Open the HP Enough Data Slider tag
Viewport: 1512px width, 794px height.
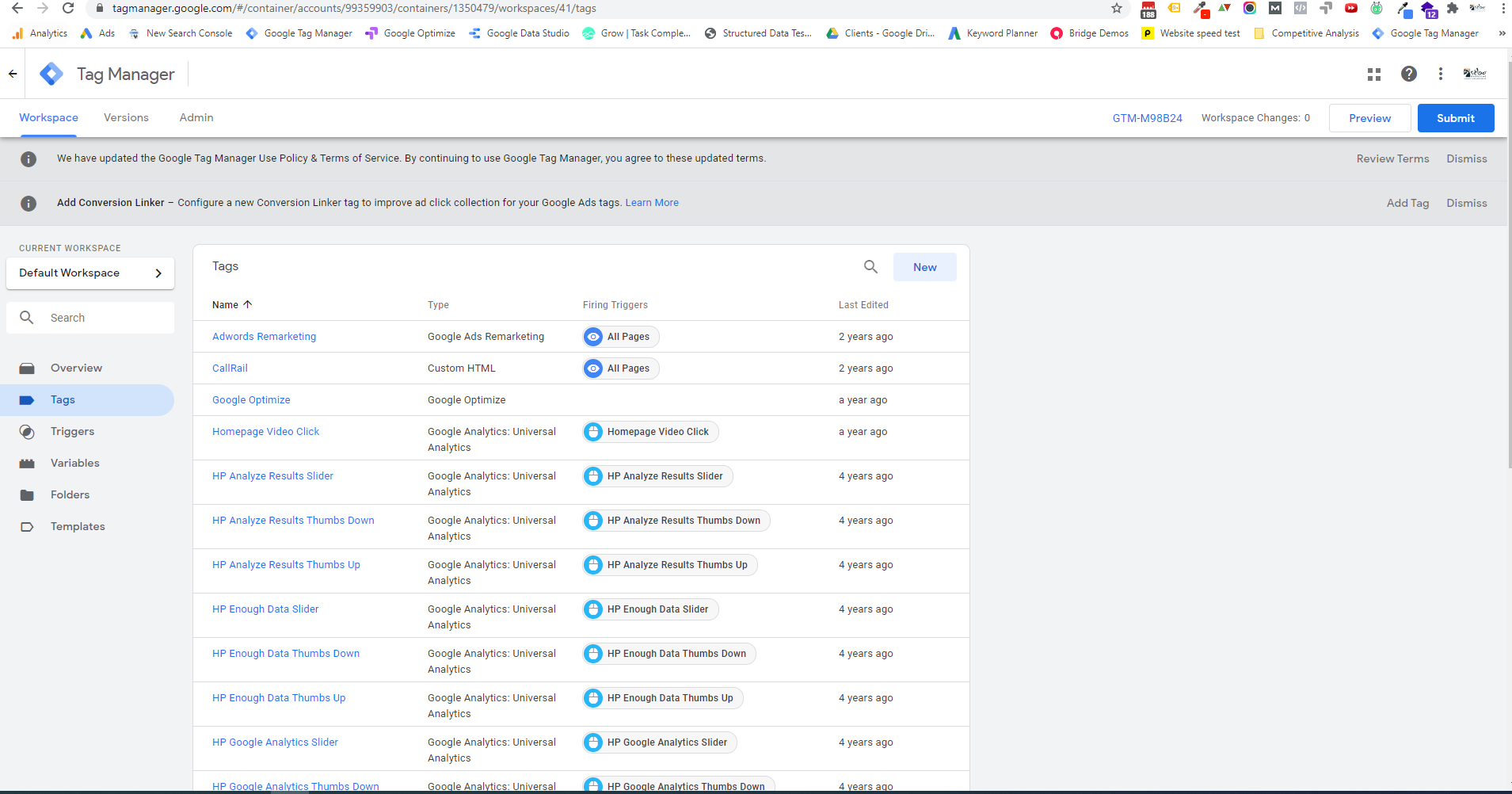265,609
